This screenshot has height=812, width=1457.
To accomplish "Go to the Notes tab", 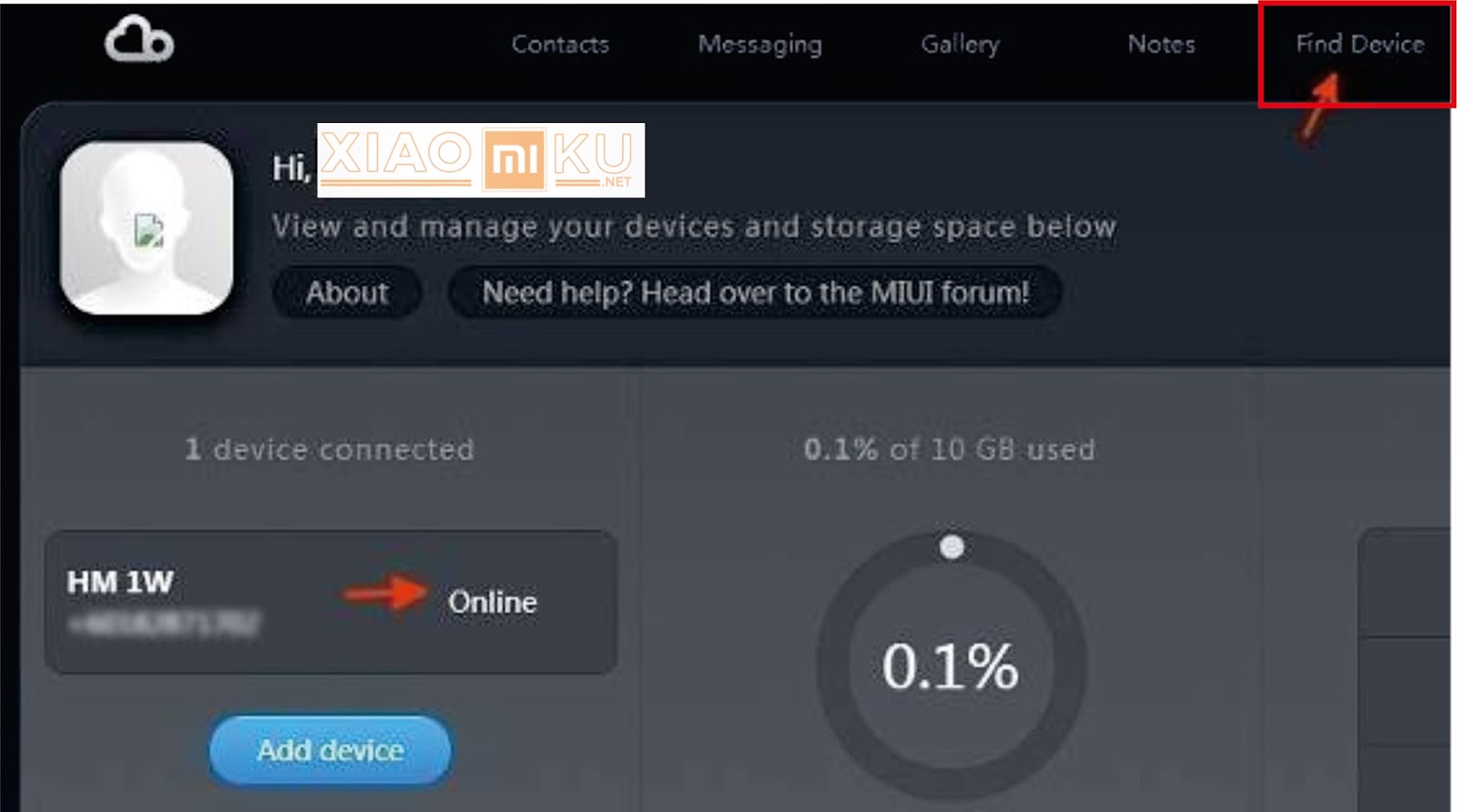I will [1161, 44].
